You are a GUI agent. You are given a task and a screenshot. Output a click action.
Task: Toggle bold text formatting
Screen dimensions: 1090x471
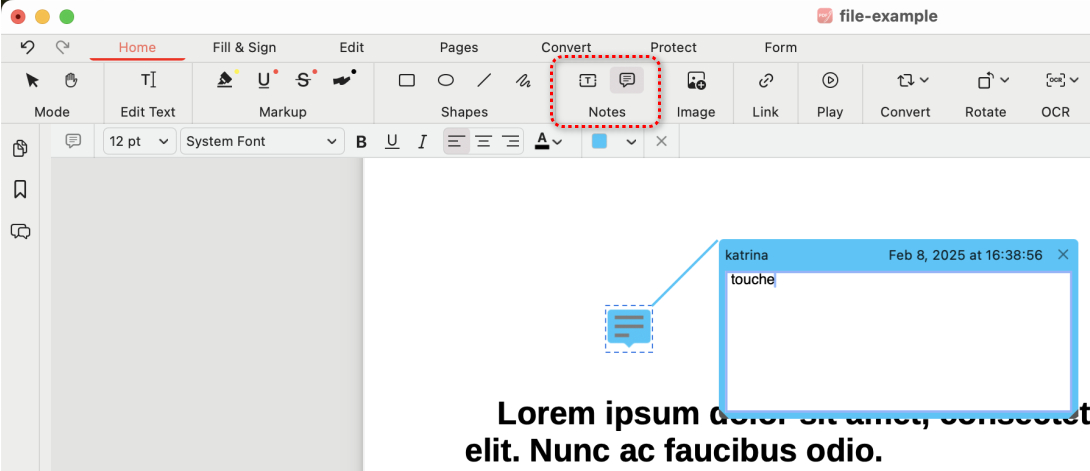tap(361, 142)
